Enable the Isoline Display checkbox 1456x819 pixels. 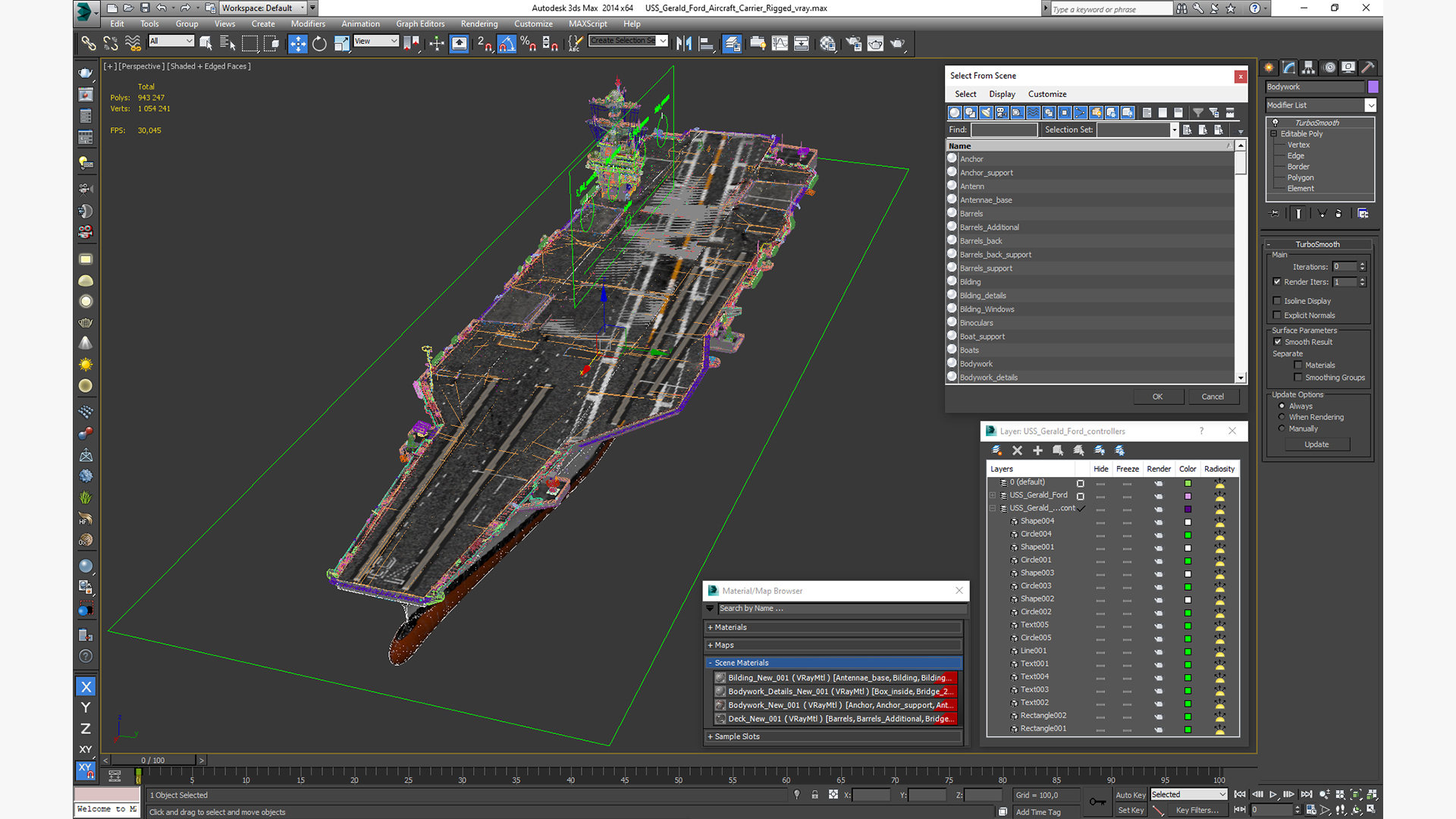click(x=1277, y=301)
